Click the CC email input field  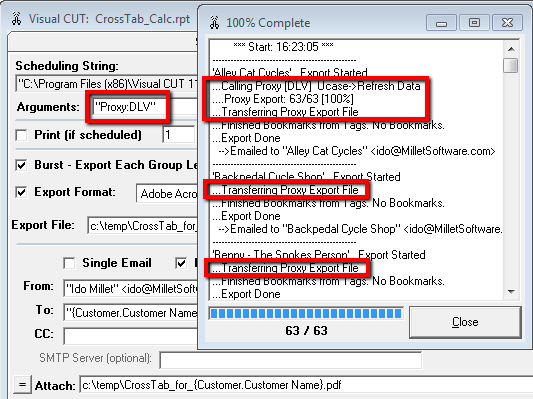click(x=131, y=336)
